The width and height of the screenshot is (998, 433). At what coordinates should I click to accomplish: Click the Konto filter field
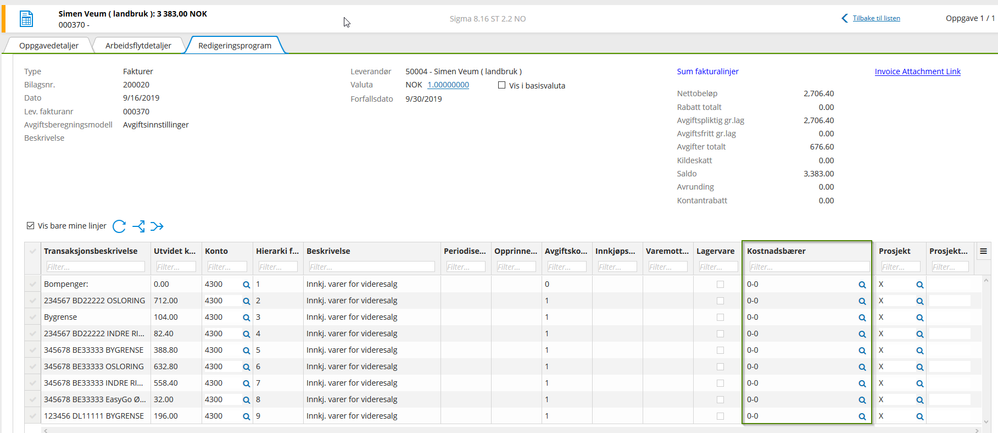pyautogui.click(x=227, y=267)
